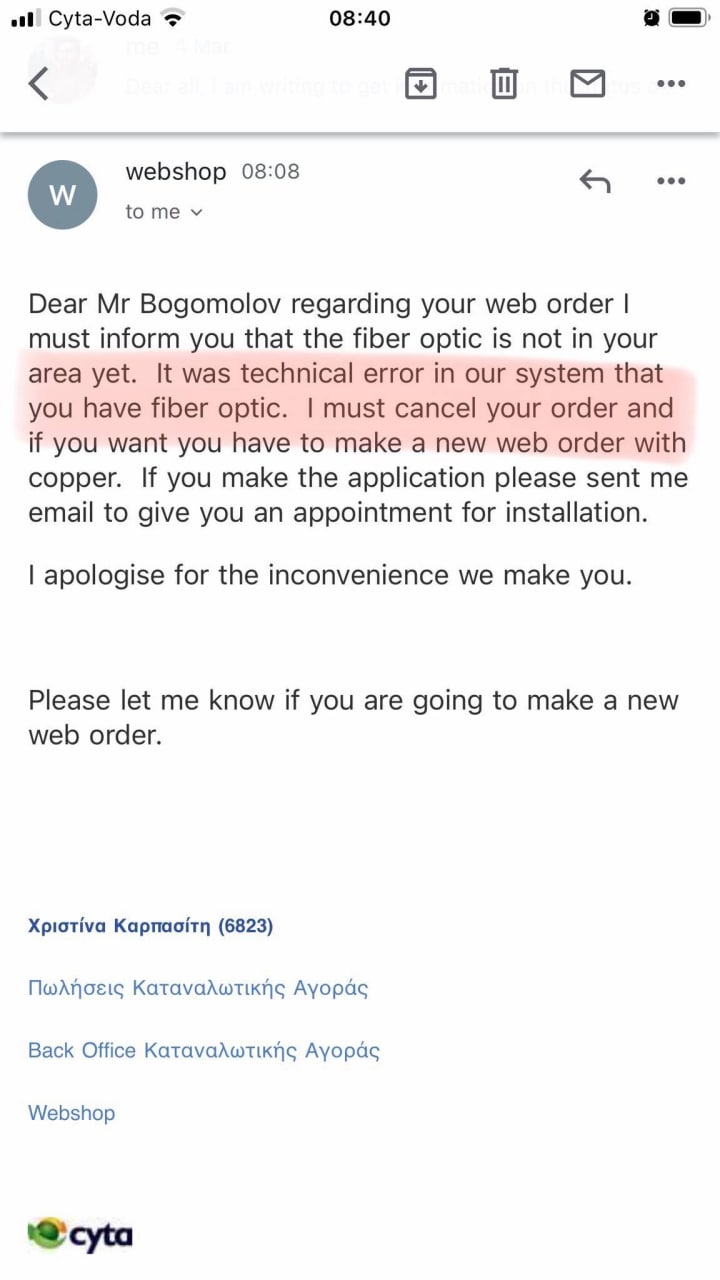Tap the Πωλήσεις Καταναλωτικής Αγοράς line

click(x=198, y=988)
